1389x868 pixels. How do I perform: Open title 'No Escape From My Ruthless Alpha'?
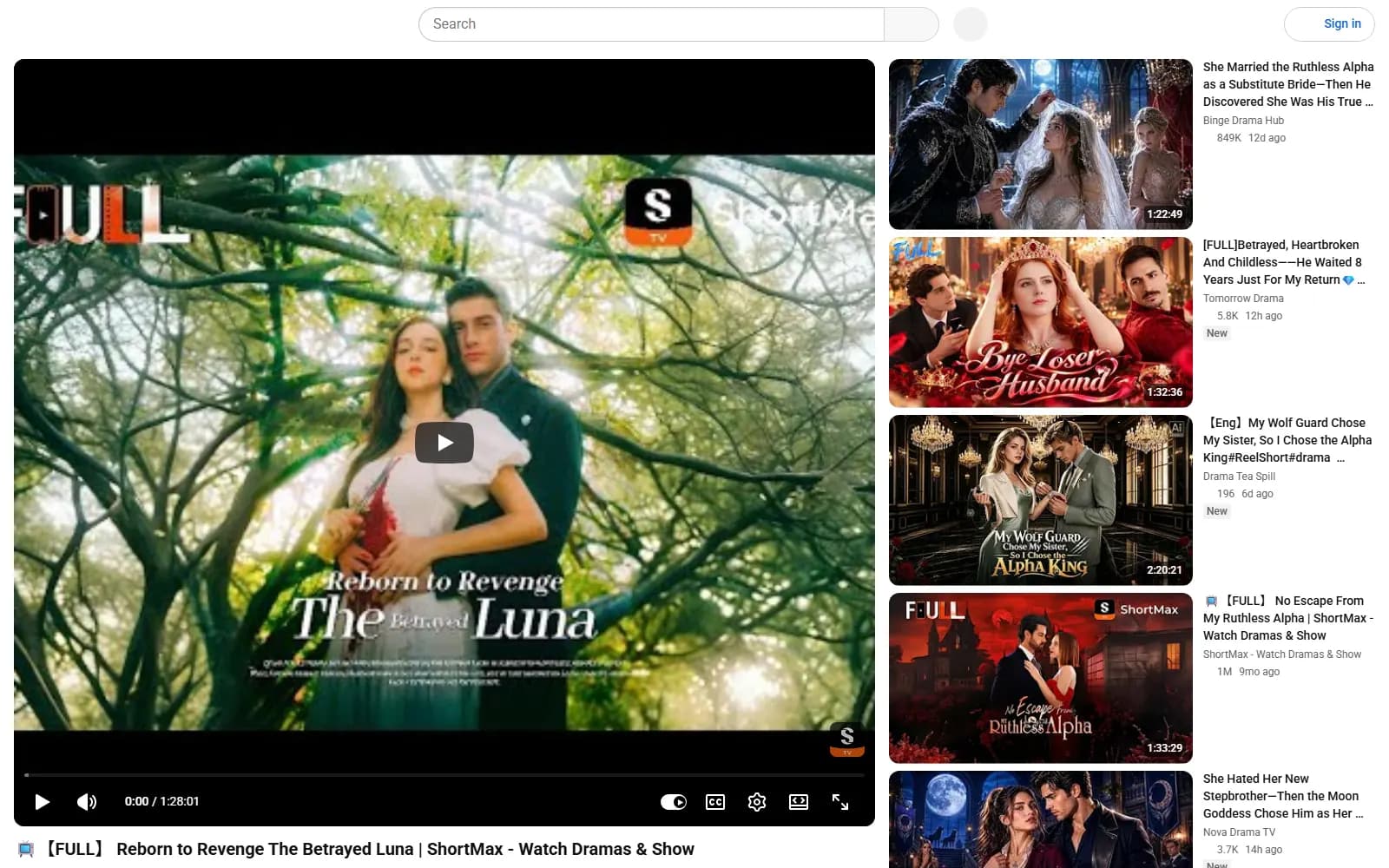[x=1288, y=618]
